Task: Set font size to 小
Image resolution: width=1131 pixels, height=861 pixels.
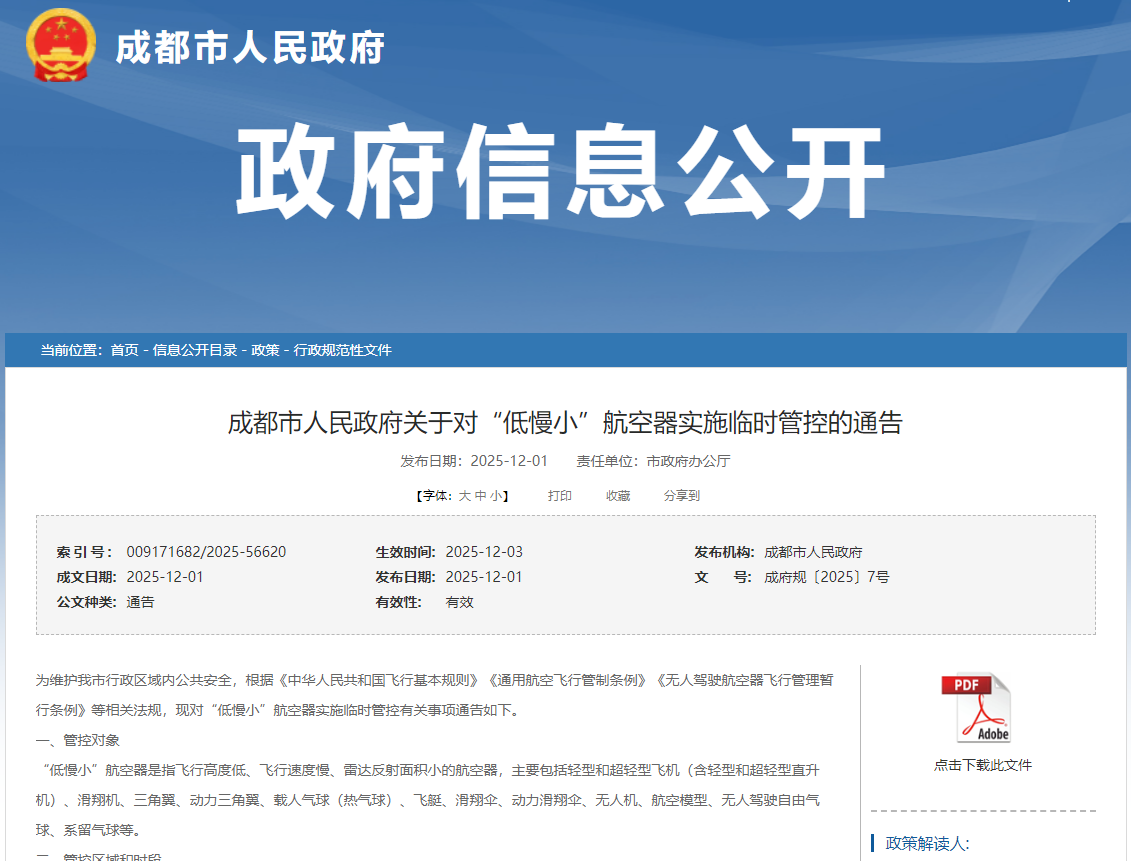Action: 496,496
